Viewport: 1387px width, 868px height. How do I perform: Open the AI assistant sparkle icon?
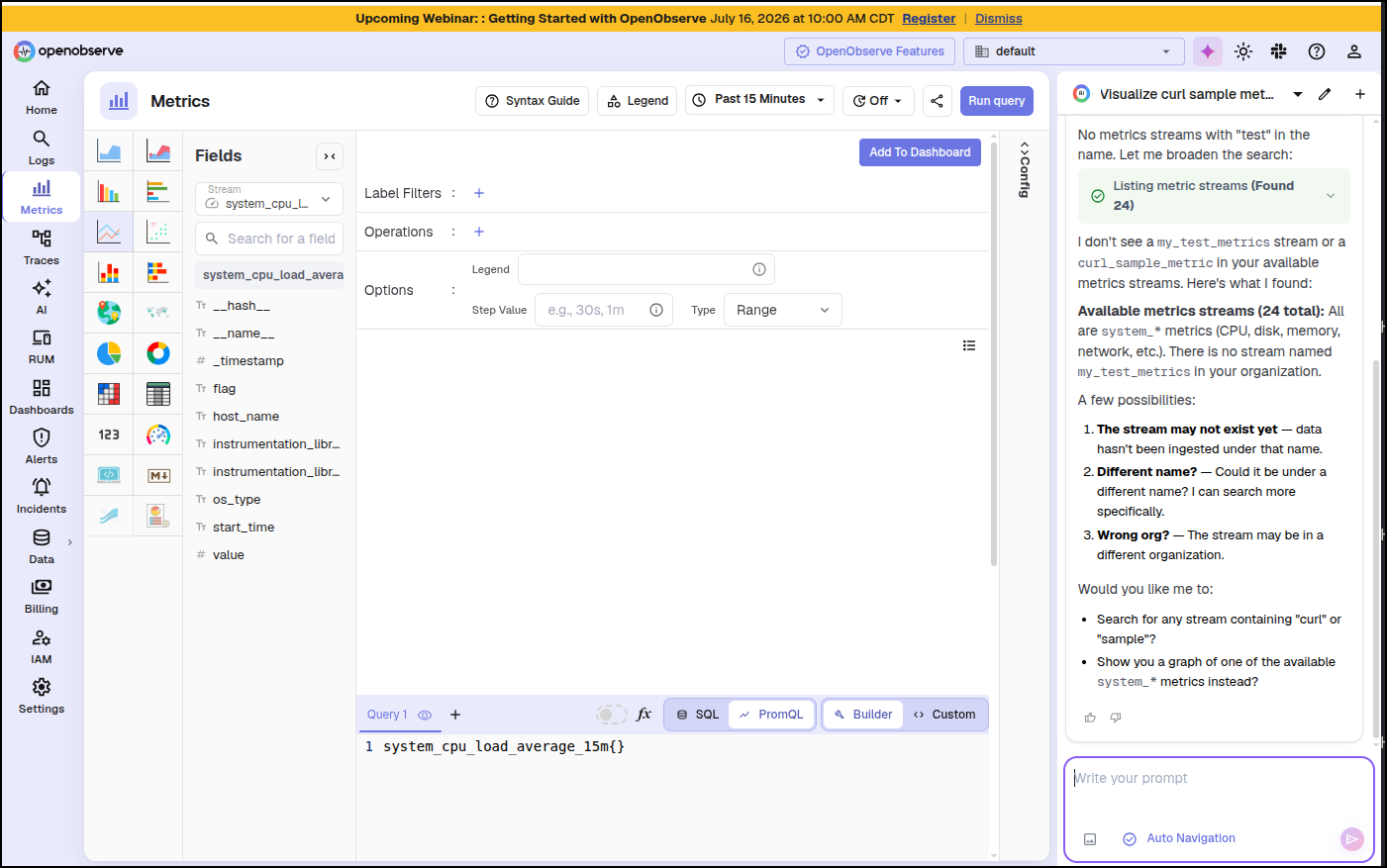pos(1208,51)
